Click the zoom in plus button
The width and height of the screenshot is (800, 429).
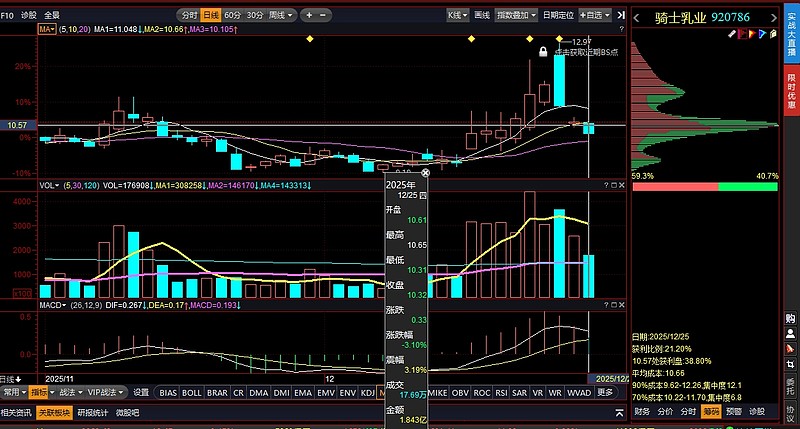click(x=308, y=15)
